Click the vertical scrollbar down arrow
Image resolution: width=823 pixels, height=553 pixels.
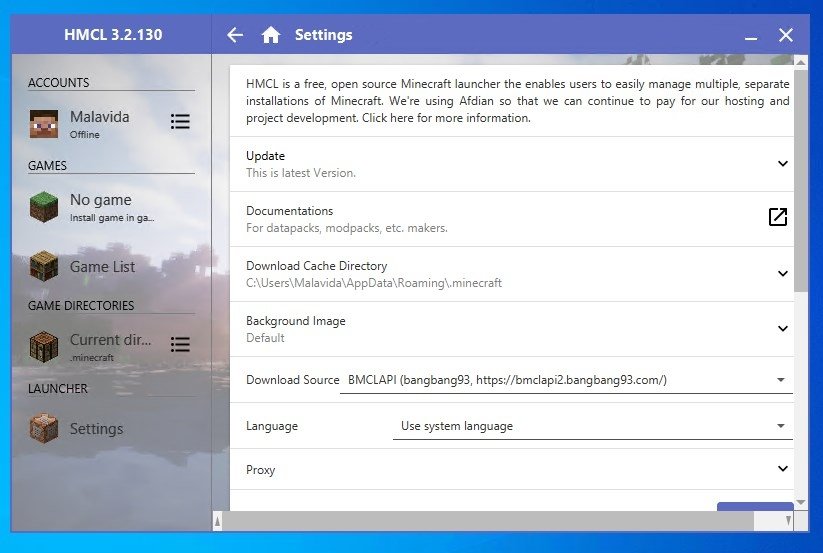800,503
